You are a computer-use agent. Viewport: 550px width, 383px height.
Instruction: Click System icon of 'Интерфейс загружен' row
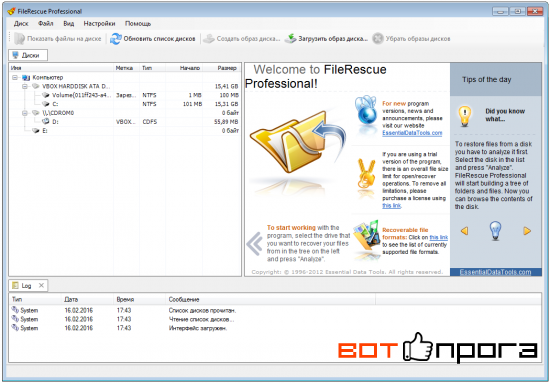(15, 328)
